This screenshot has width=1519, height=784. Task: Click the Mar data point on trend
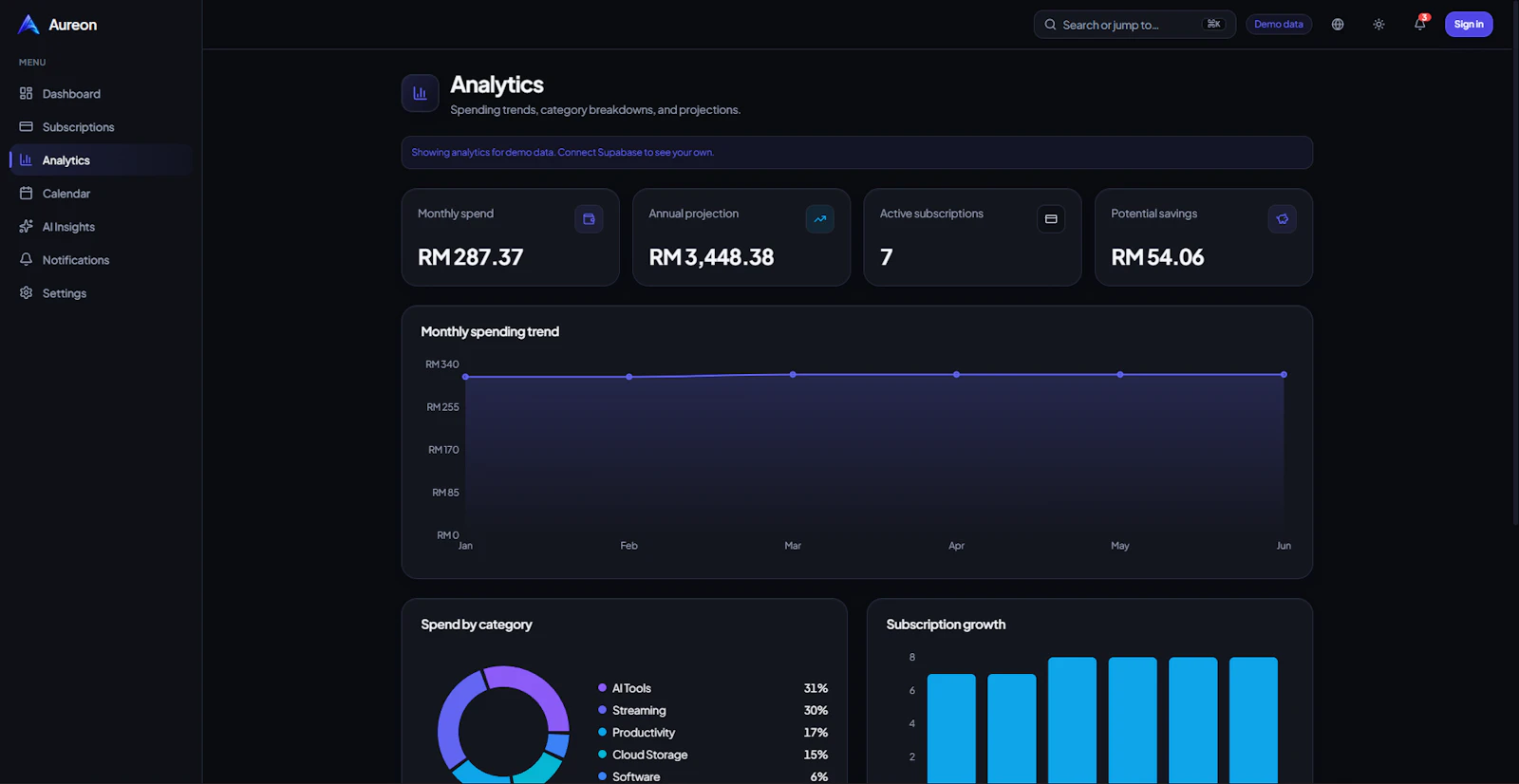click(x=793, y=375)
